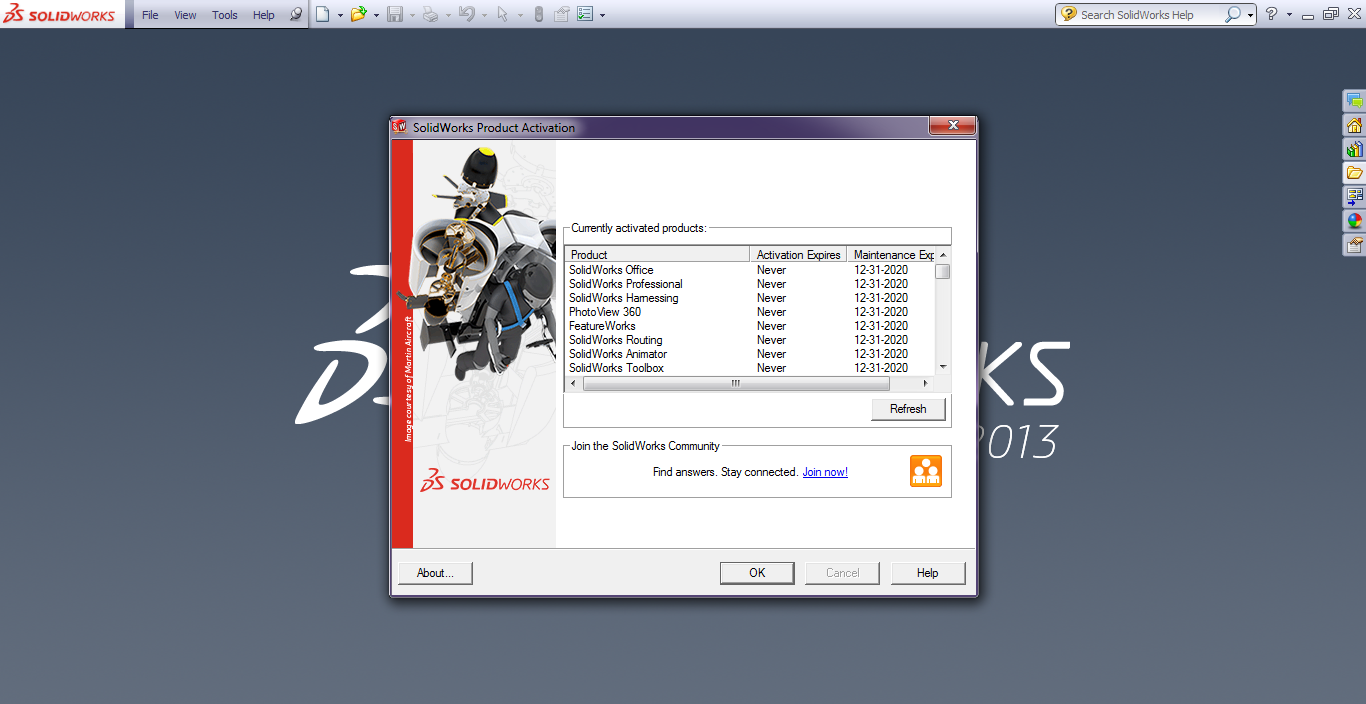
Task: Select the SolidWorks Animator row
Action: (x=750, y=354)
